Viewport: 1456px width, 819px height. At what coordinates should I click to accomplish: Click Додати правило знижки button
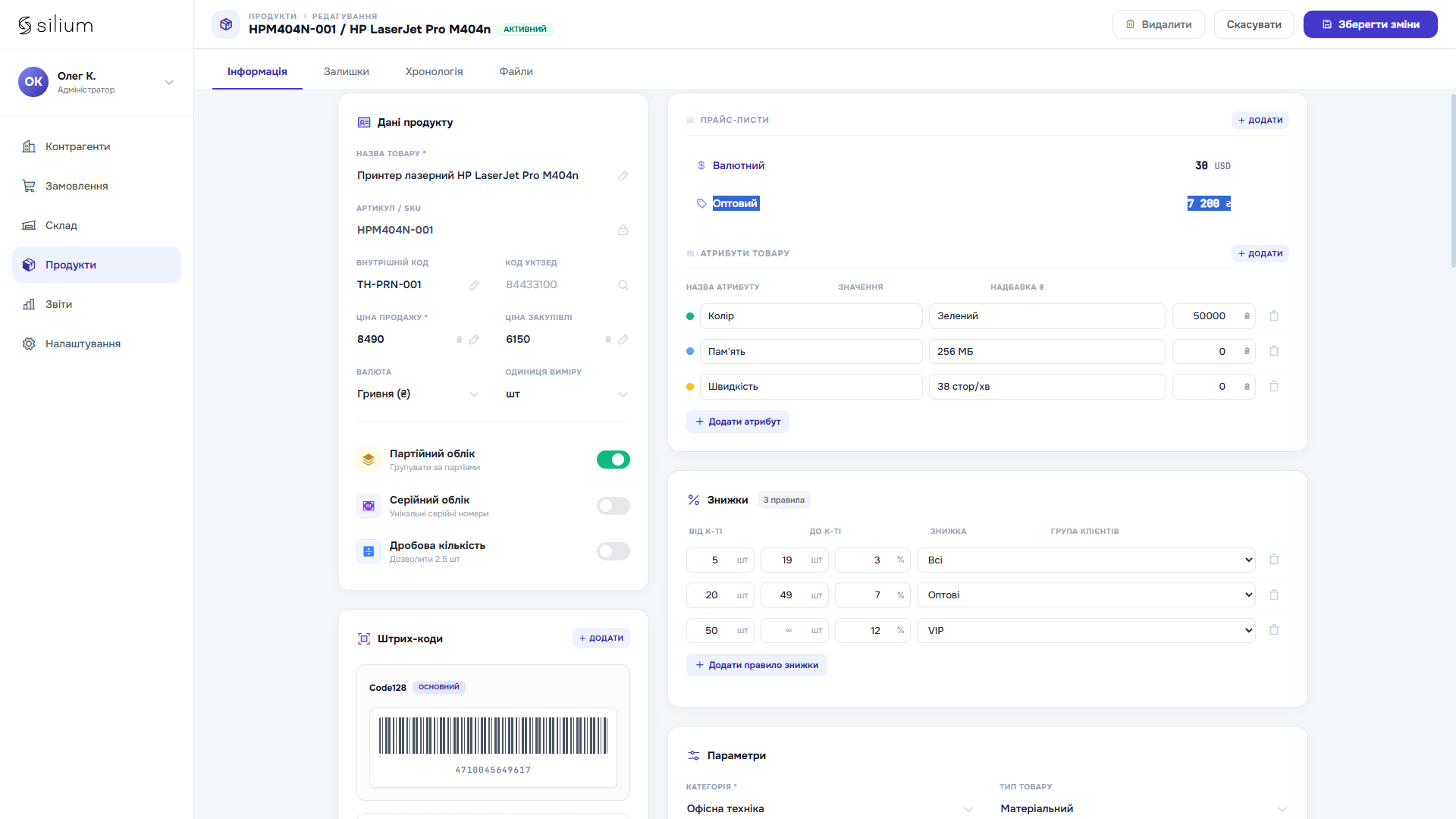(757, 665)
